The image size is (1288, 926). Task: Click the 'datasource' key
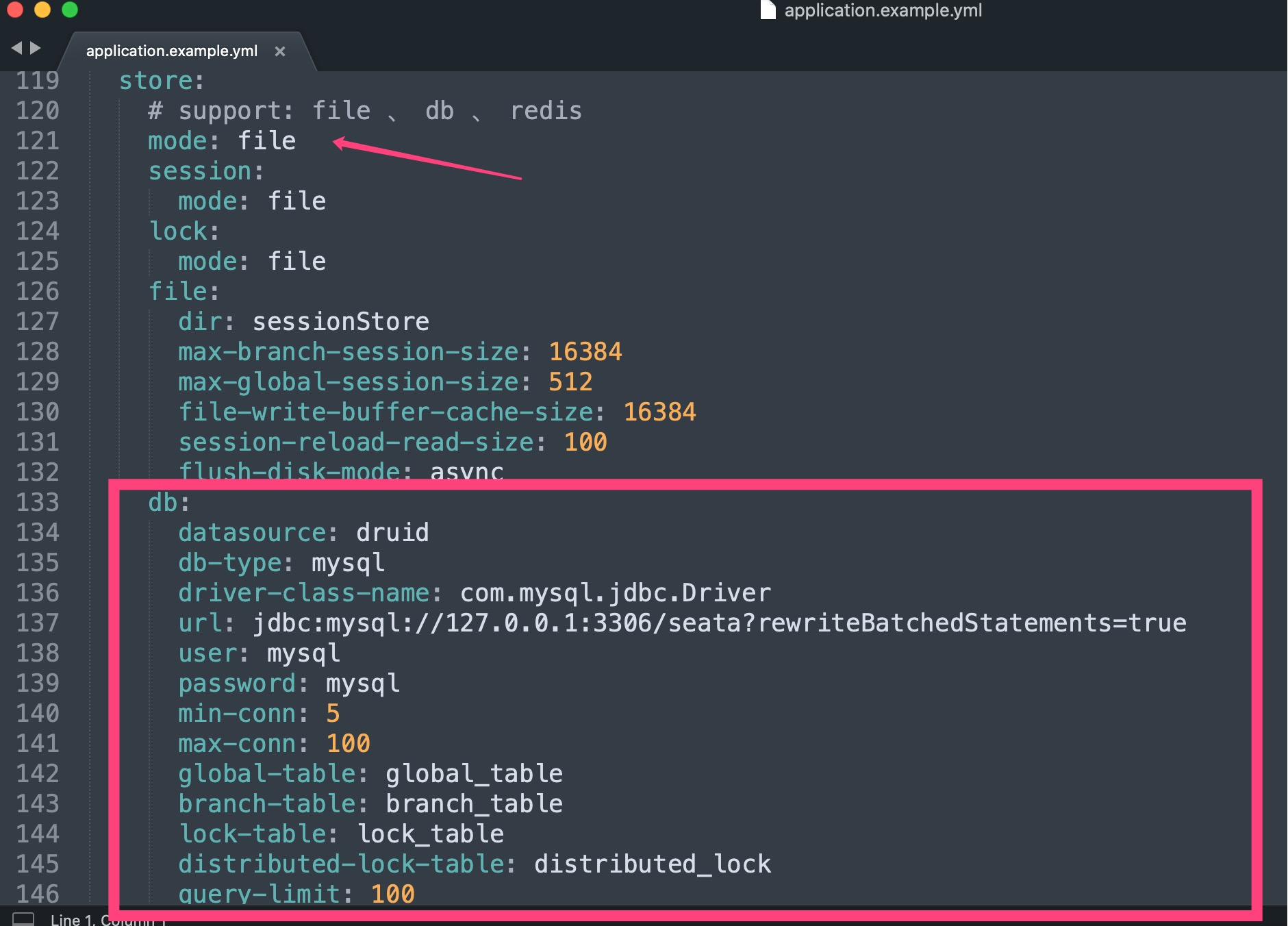[x=252, y=533]
